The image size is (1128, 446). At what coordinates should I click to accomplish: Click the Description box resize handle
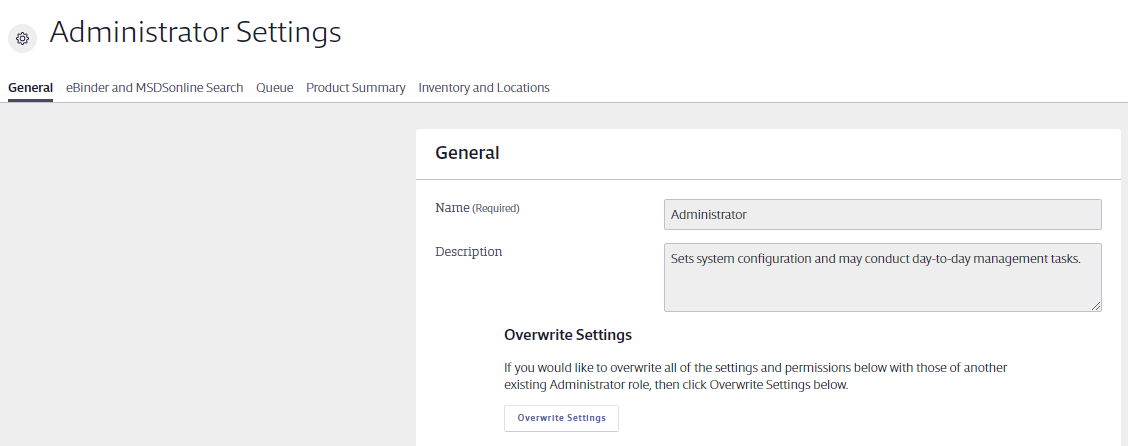[x=1096, y=306]
